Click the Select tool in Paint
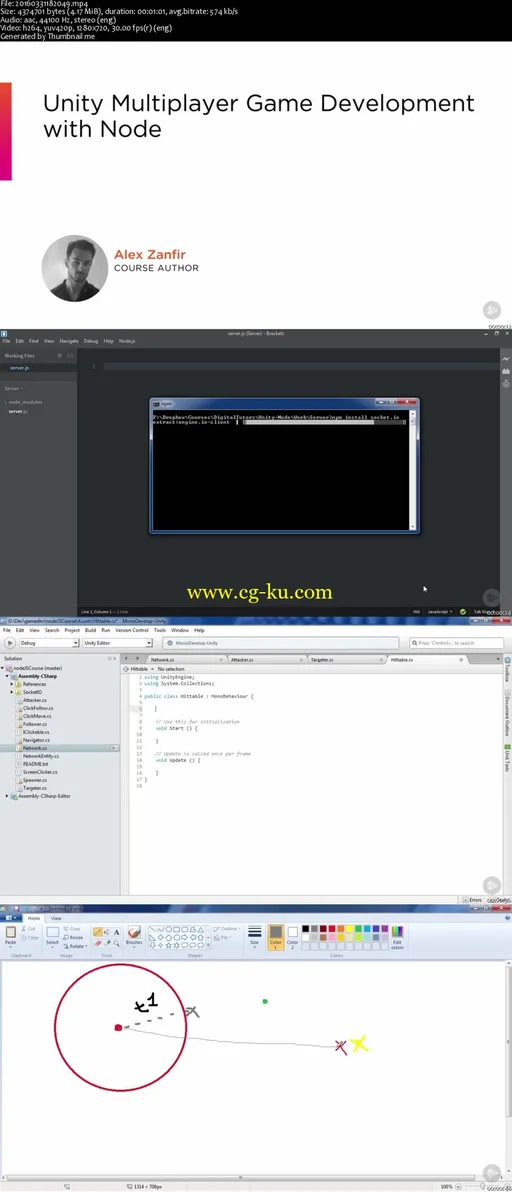The width and height of the screenshot is (512, 1192). pos(52,937)
